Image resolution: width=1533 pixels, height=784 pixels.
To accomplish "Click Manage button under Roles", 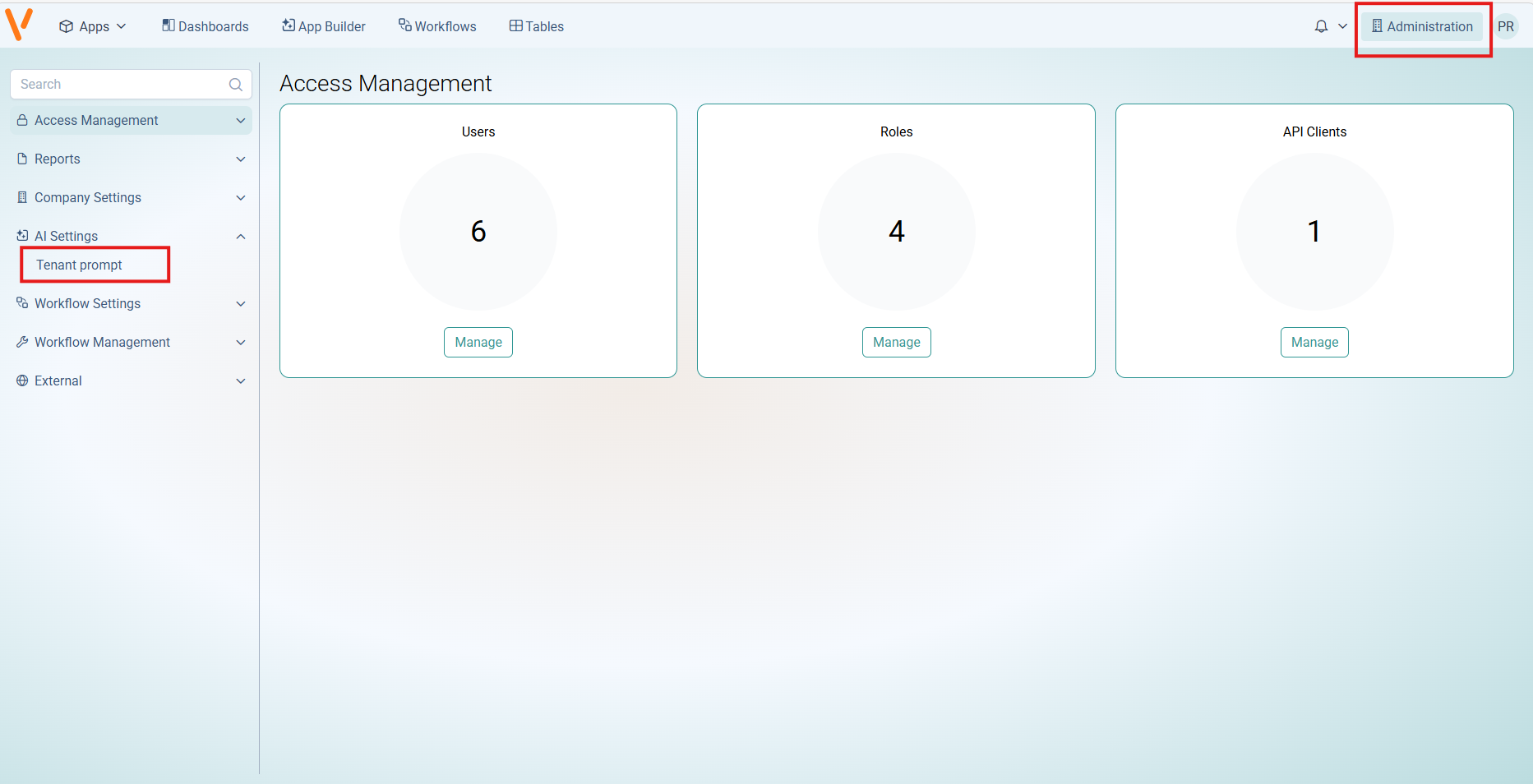I will click(897, 342).
